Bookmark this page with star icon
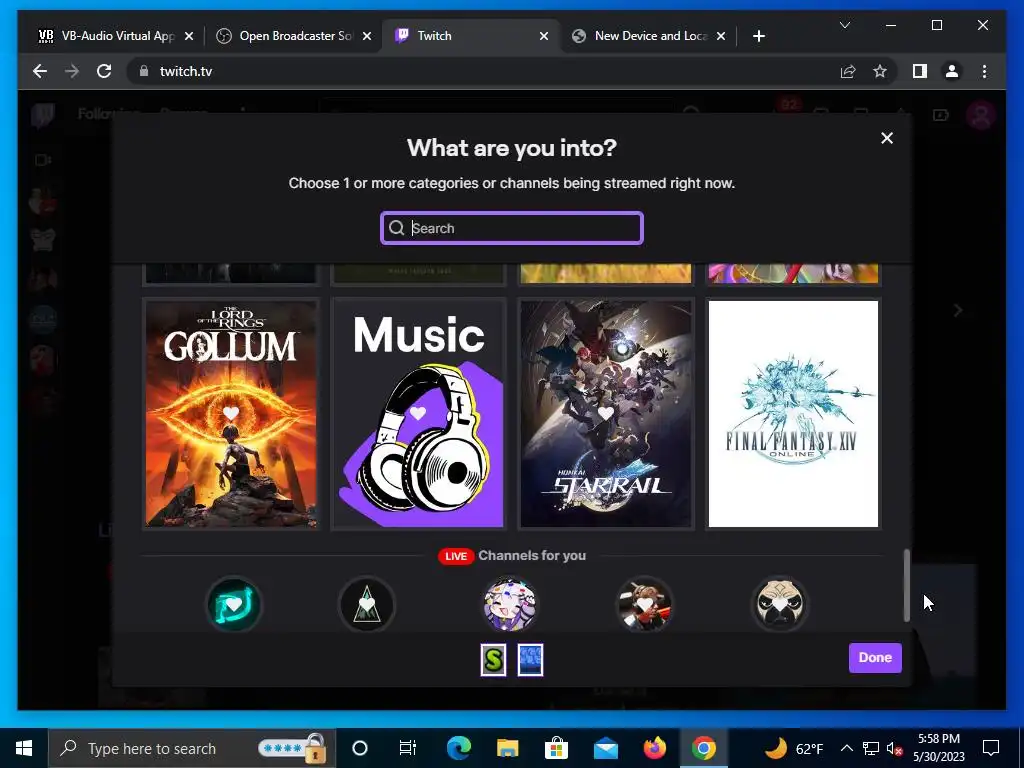Screen dimensions: 1024x768 pyautogui.click(x=880, y=71)
